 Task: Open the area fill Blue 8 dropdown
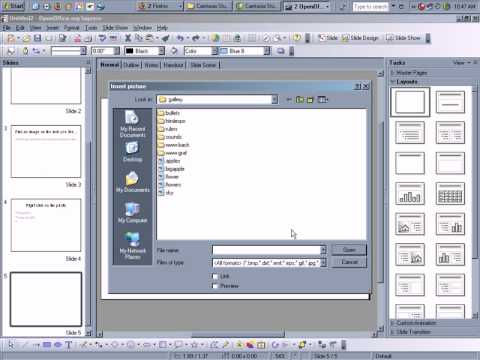(x=267, y=51)
